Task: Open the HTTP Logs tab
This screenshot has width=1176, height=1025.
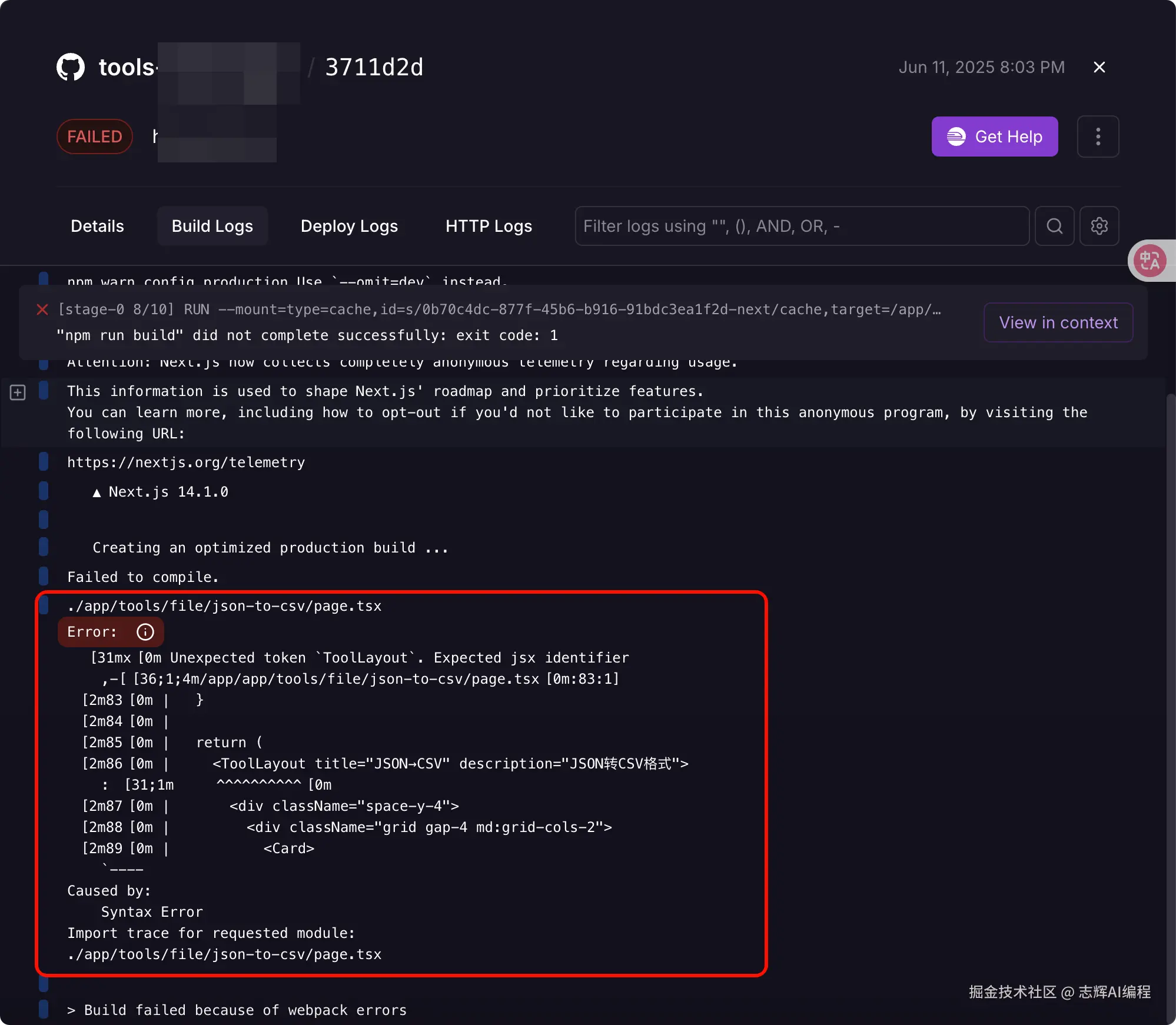Action: click(489, 226)
